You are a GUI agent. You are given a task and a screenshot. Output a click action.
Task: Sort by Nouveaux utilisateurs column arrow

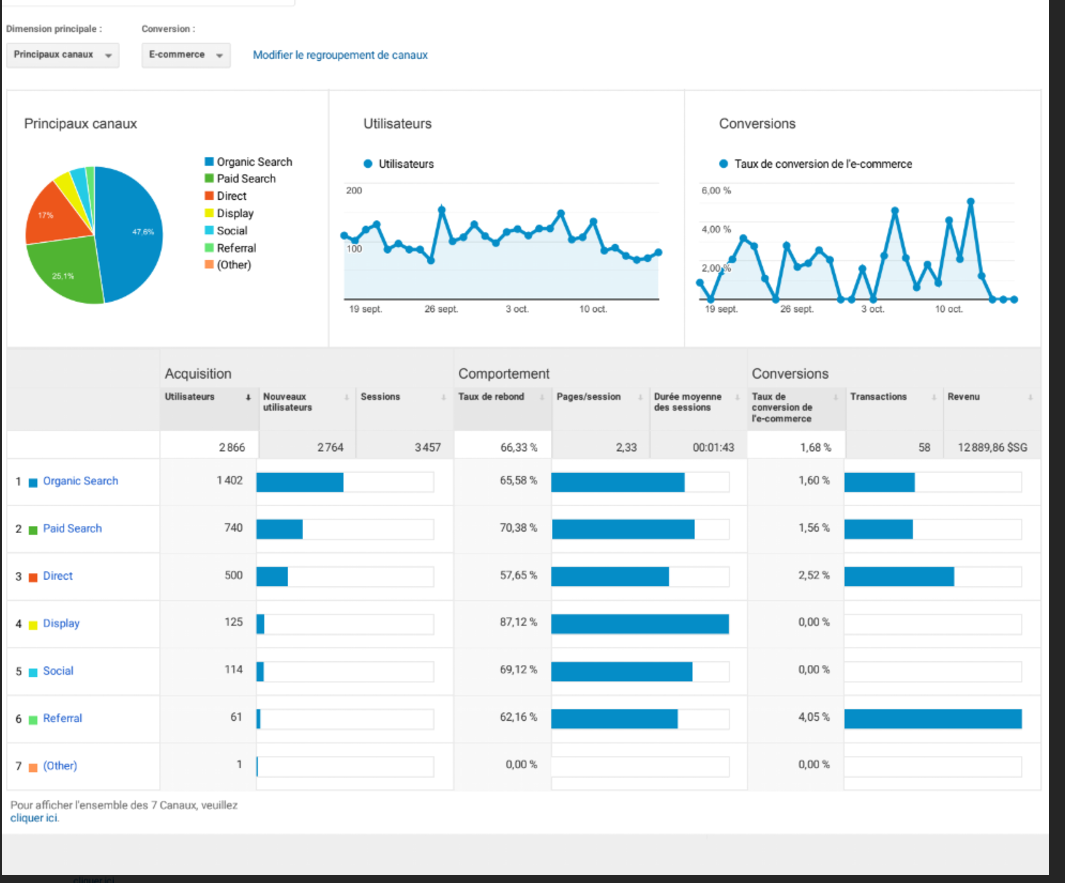click(x=346, y=397)
